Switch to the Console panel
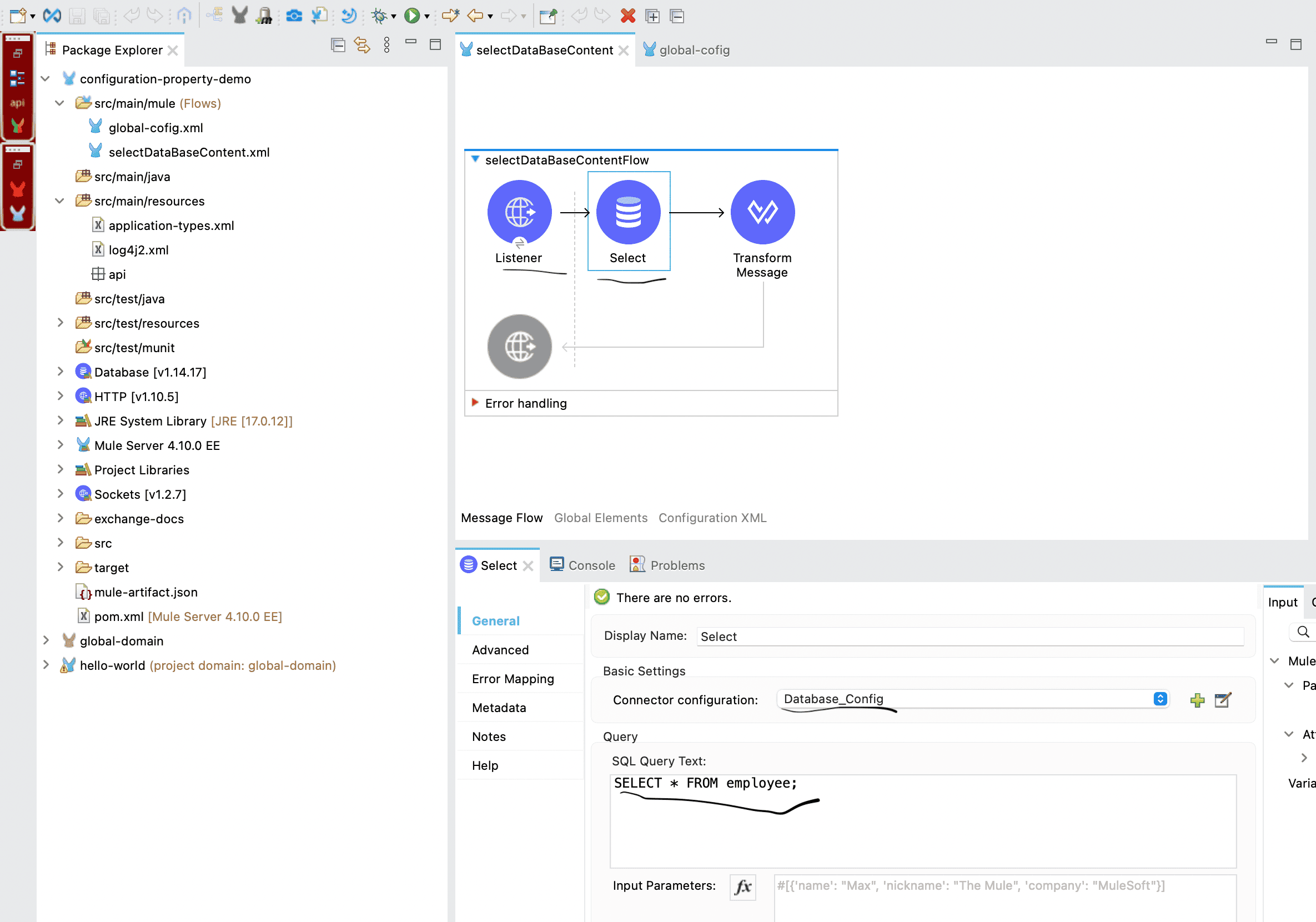 pyautogui.click(x=591, y=565)
